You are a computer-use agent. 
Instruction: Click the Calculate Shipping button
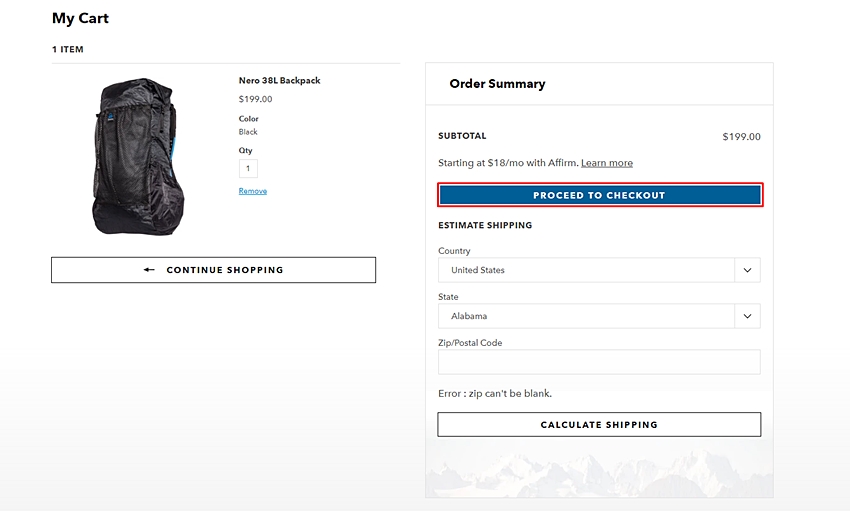point(599,425)
